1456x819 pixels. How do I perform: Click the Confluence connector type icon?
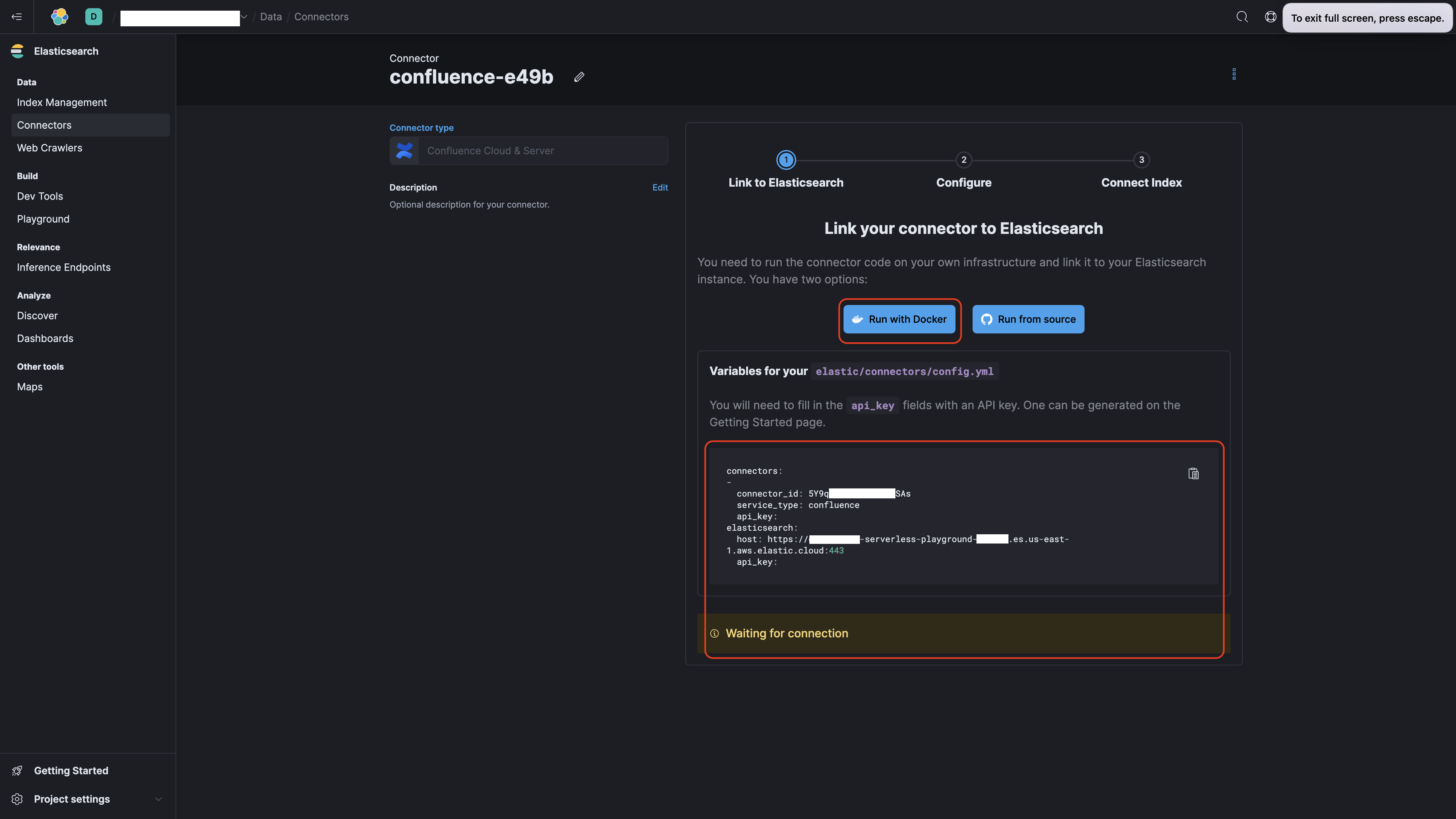[404, 150]
